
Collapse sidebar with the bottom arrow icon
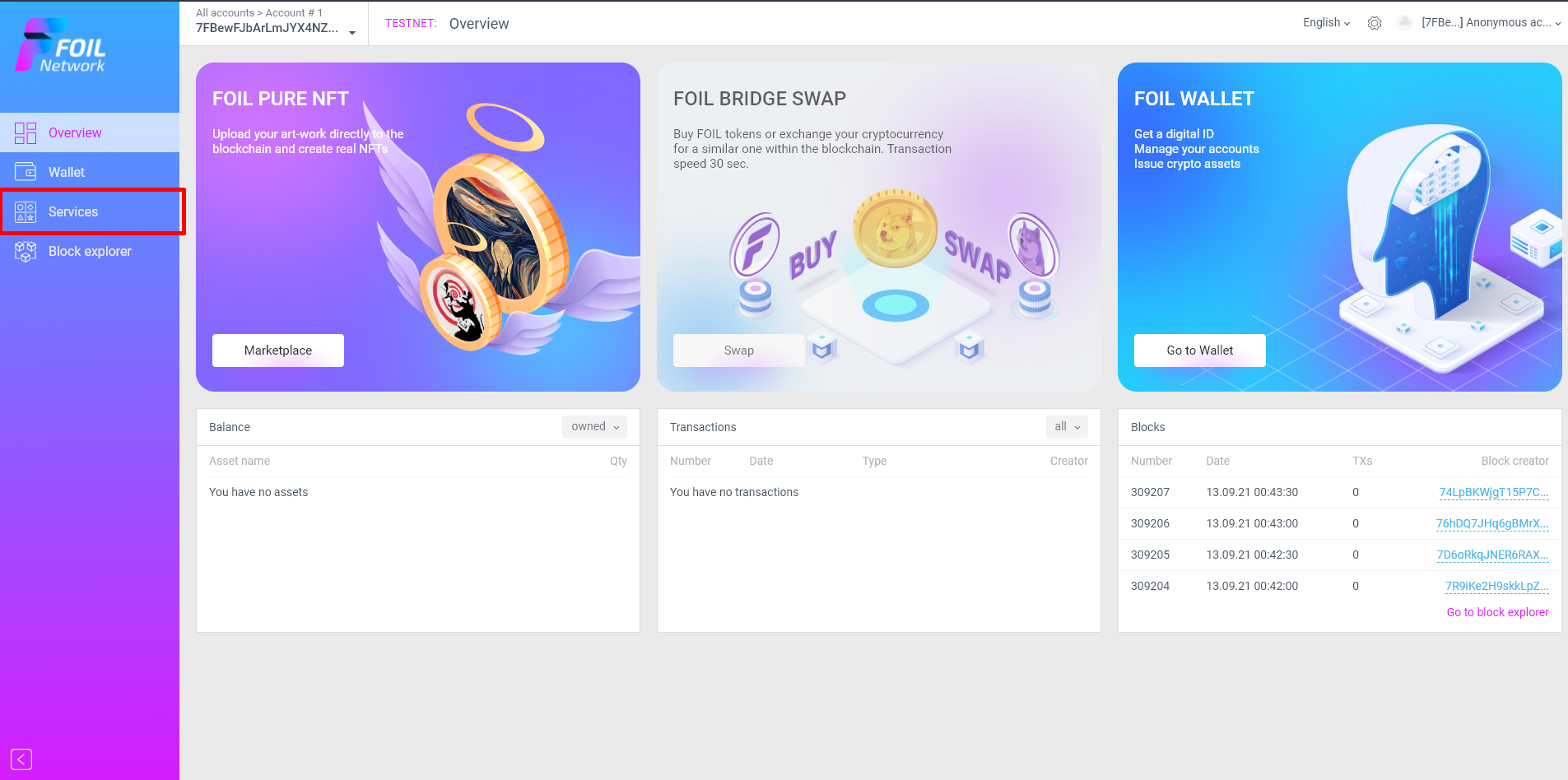tap(21, 759)
